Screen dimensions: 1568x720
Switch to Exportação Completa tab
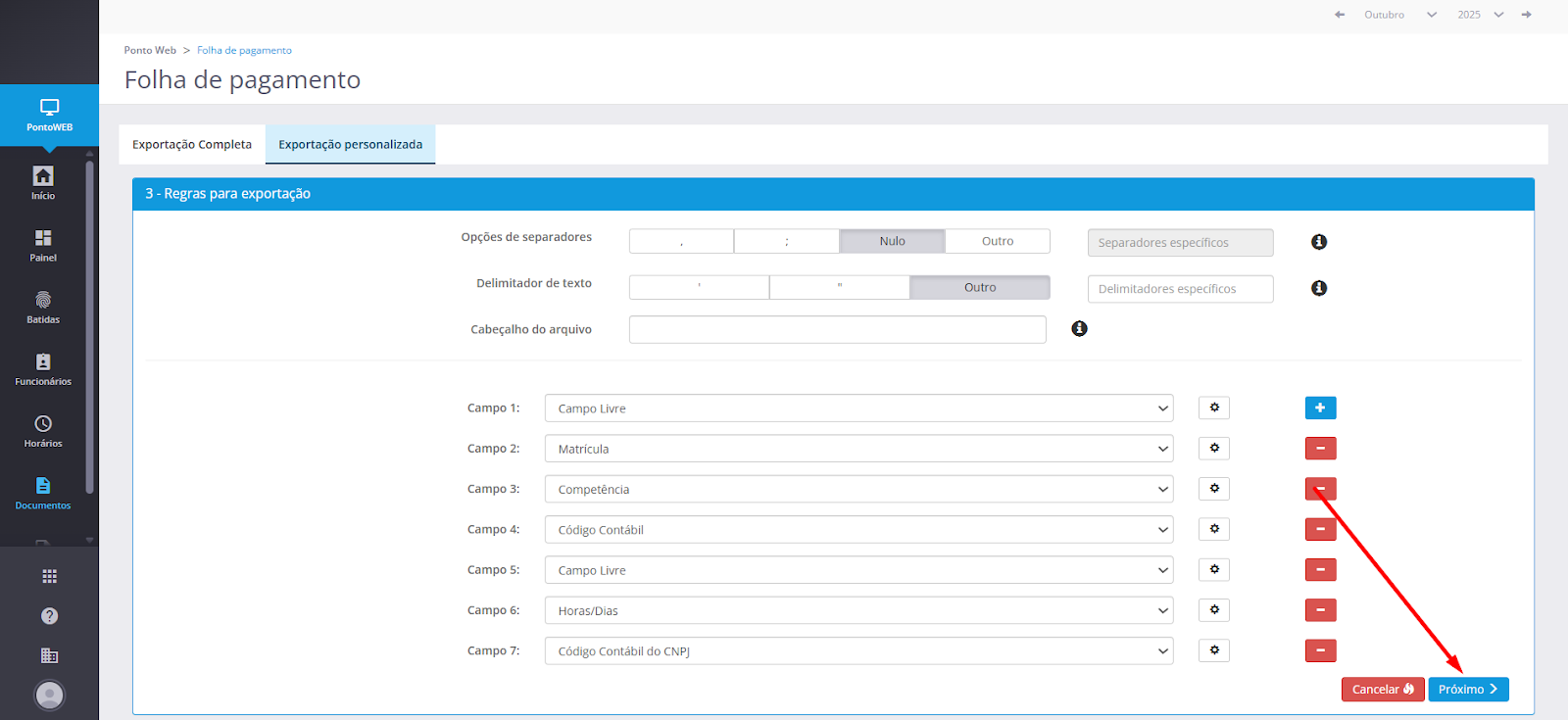click(x=192, y=144)
